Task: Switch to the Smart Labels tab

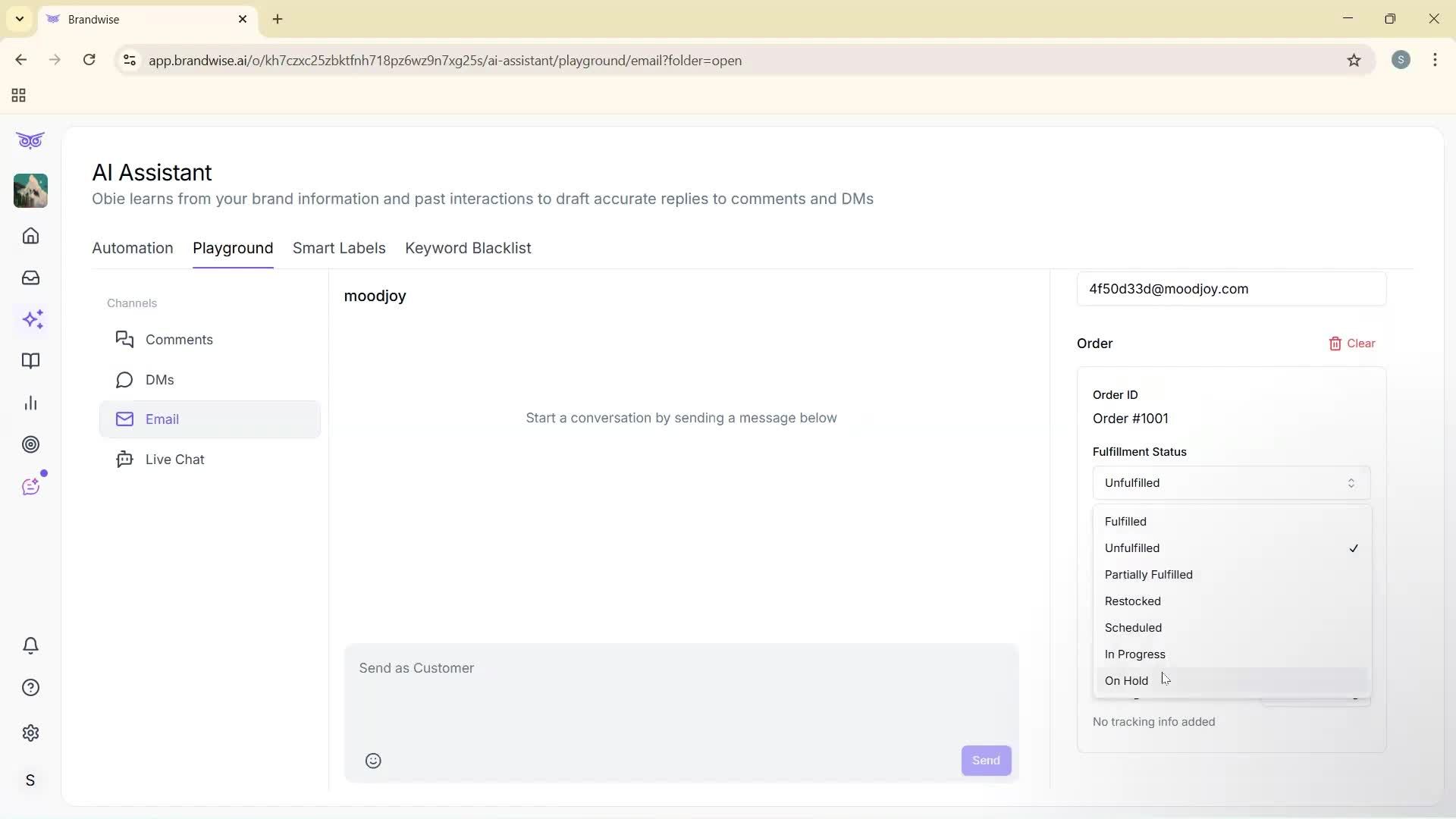Action: (338, 248)
